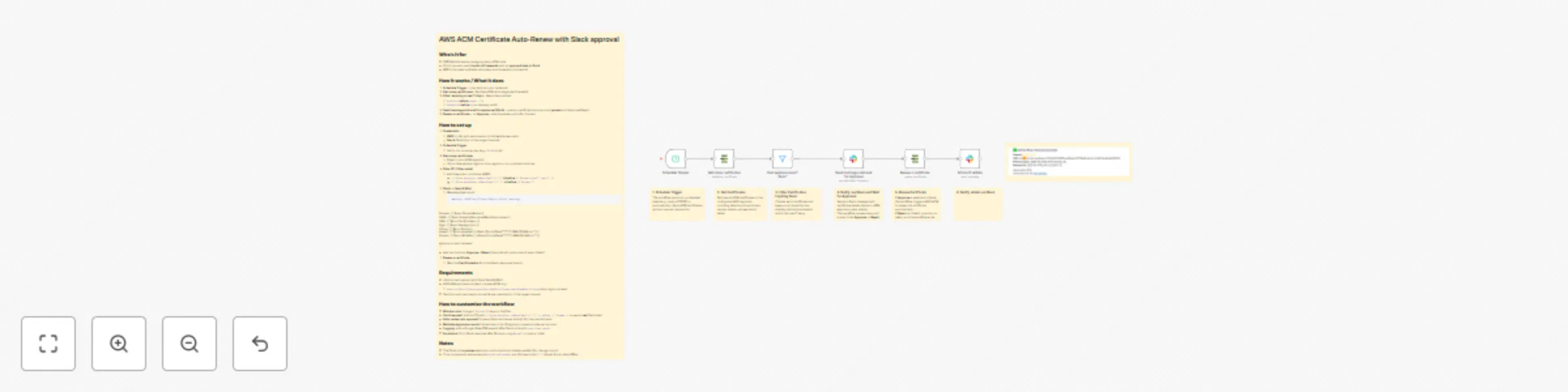
Task: Select the Schedule Trigger clock node
Action: click(x=676, y=159)
